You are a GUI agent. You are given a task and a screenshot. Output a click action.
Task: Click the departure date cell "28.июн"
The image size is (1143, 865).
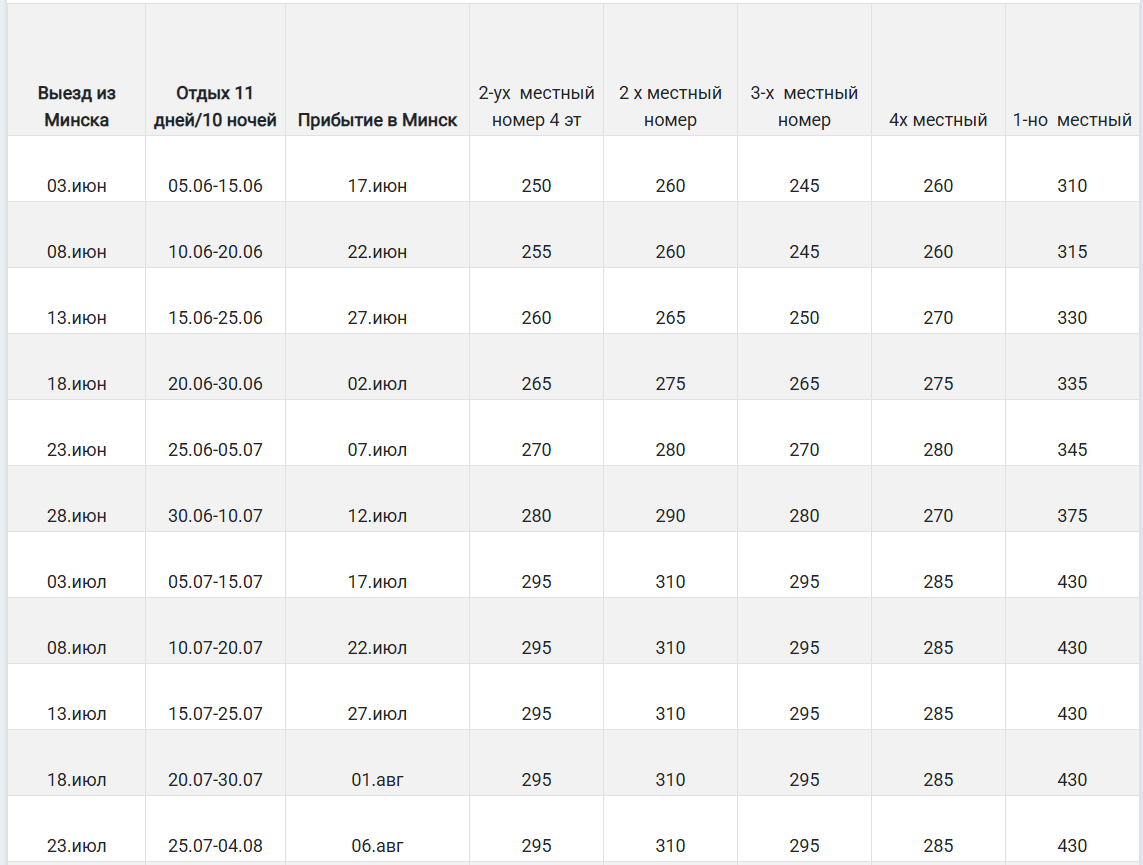click(77, 516)
